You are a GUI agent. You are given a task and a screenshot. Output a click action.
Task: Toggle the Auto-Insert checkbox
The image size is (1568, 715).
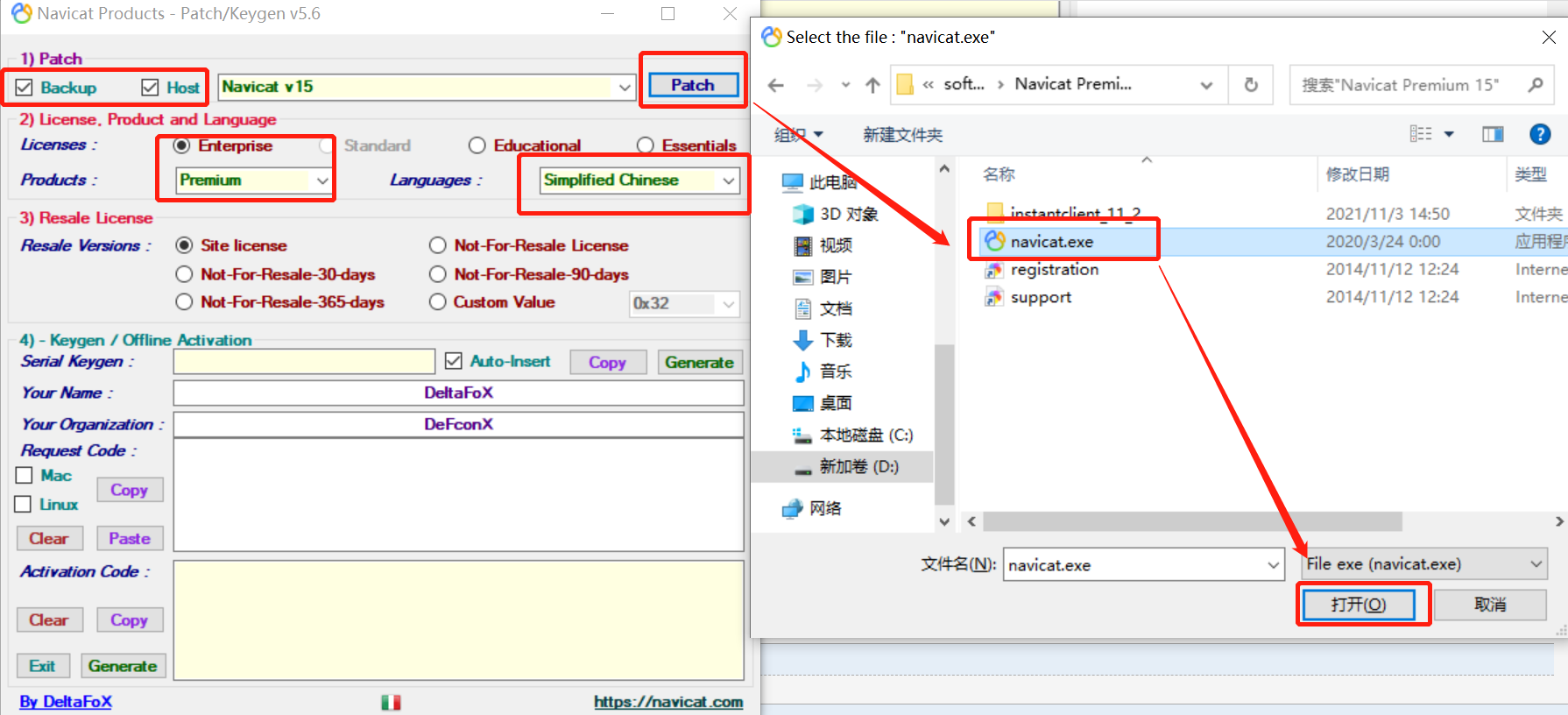[454, 361]
